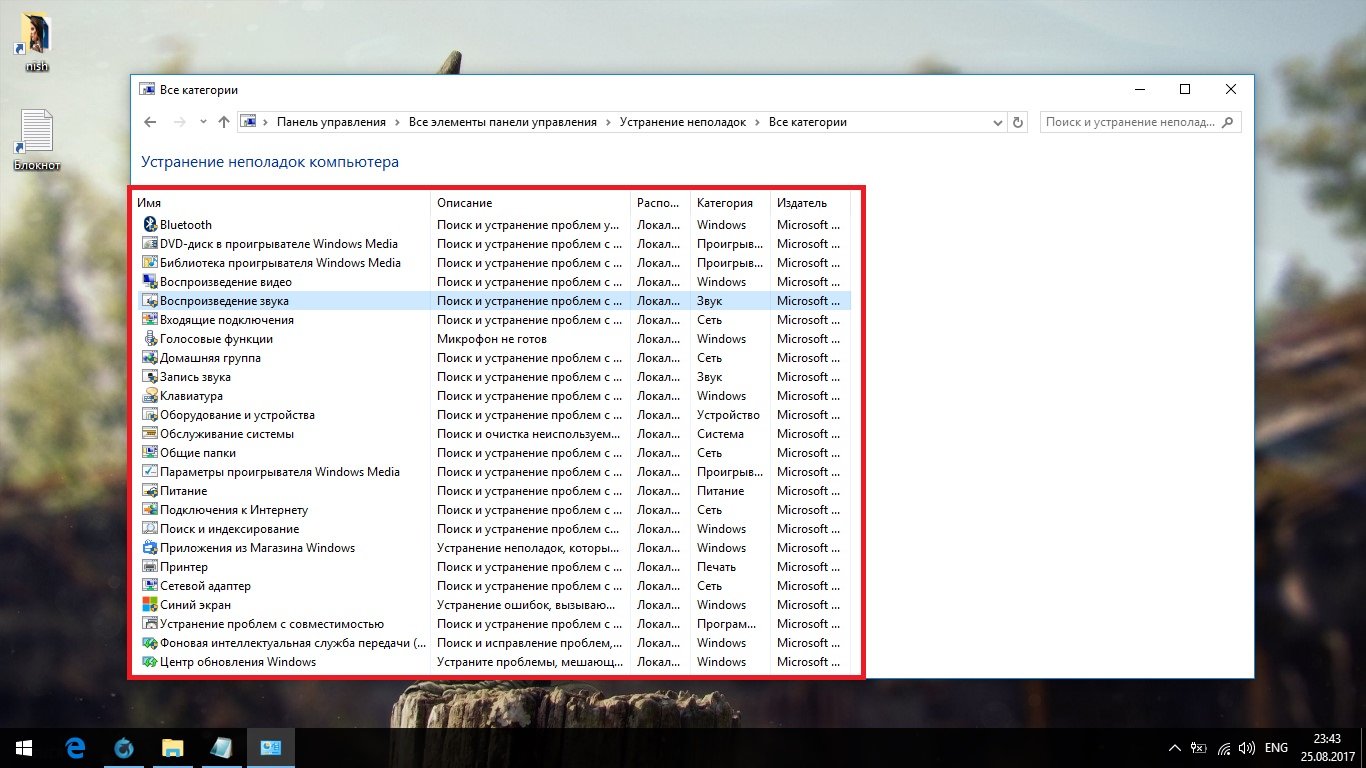This screenshot has width=1366, height=768.
Task: Click the search magnifier icon
Action: click(x=1229, y=122)
